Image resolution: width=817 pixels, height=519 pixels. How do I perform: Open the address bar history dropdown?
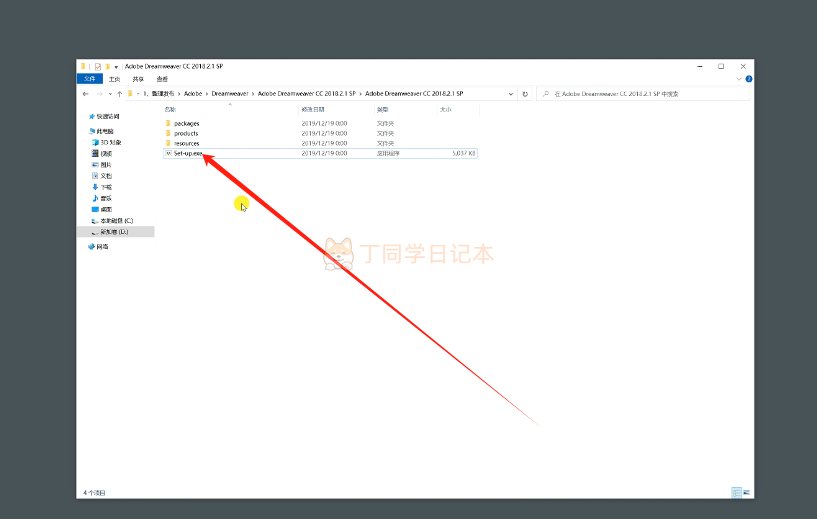[x=511, y=94]
